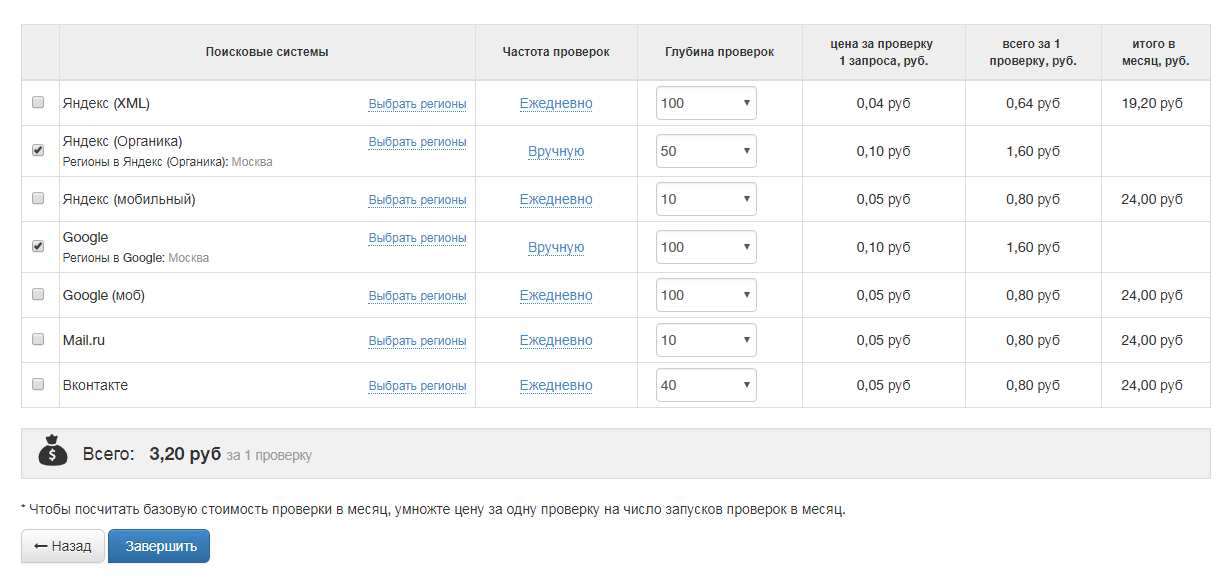The height and width of the screenshot is (578, 1222).
Task: Click Вручную link in Яндекс (Органика) row
Action: point(556,151)
